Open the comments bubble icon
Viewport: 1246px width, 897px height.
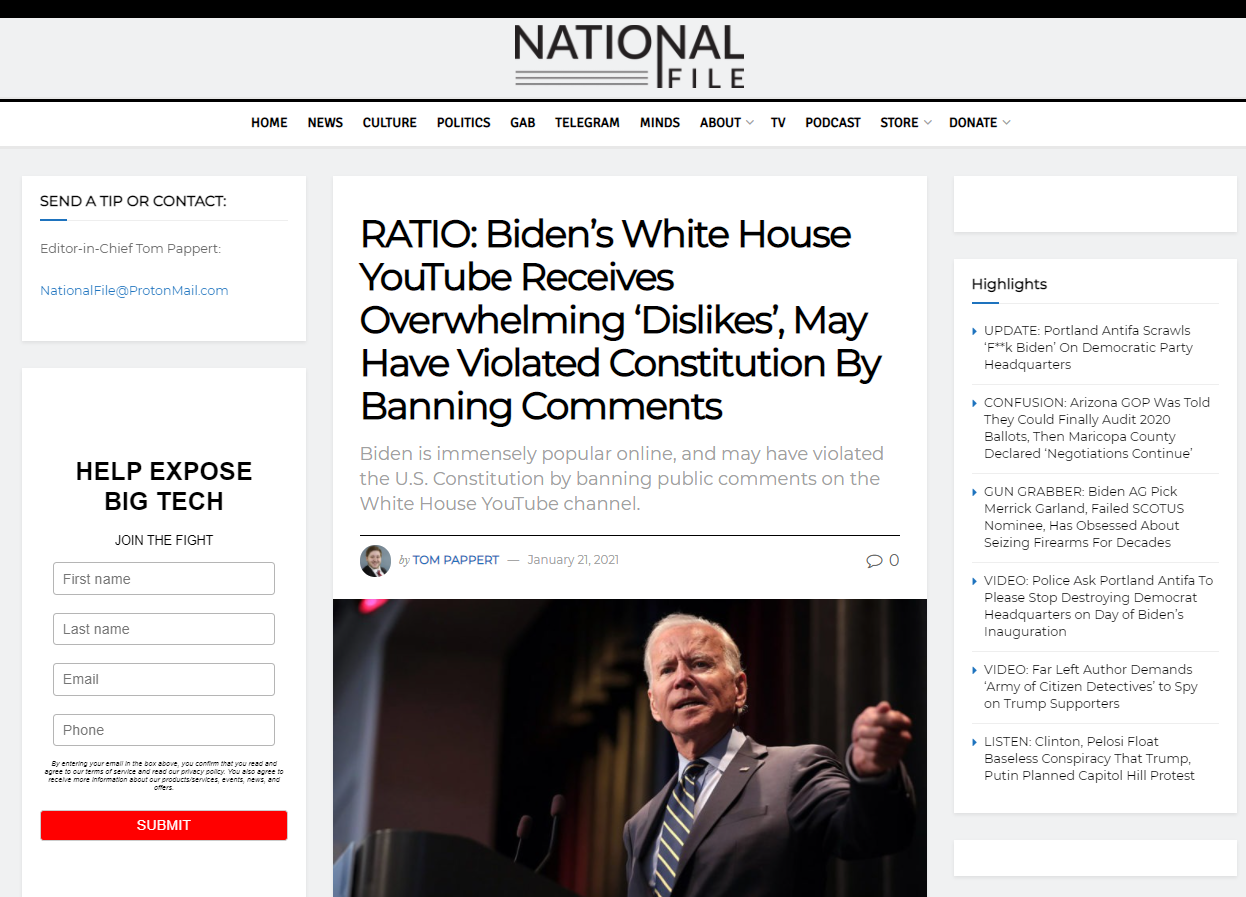click(874, 560)
